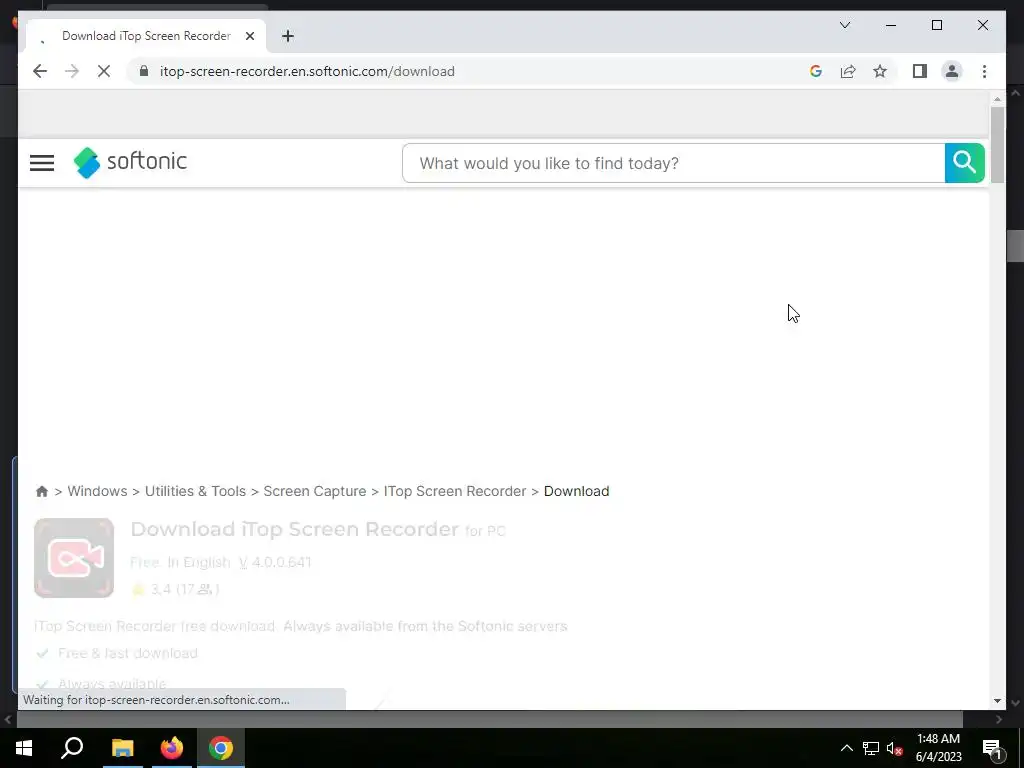Viewport: 1024px width, 768px height.
Task: Show hidden system tray icons
Action: click(x=846, y=748)
